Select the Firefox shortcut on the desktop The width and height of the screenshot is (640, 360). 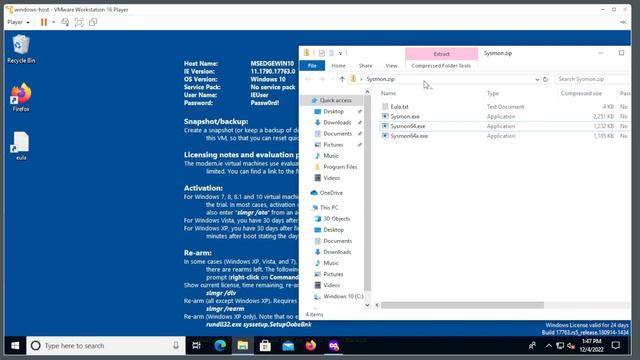point(21,98)
